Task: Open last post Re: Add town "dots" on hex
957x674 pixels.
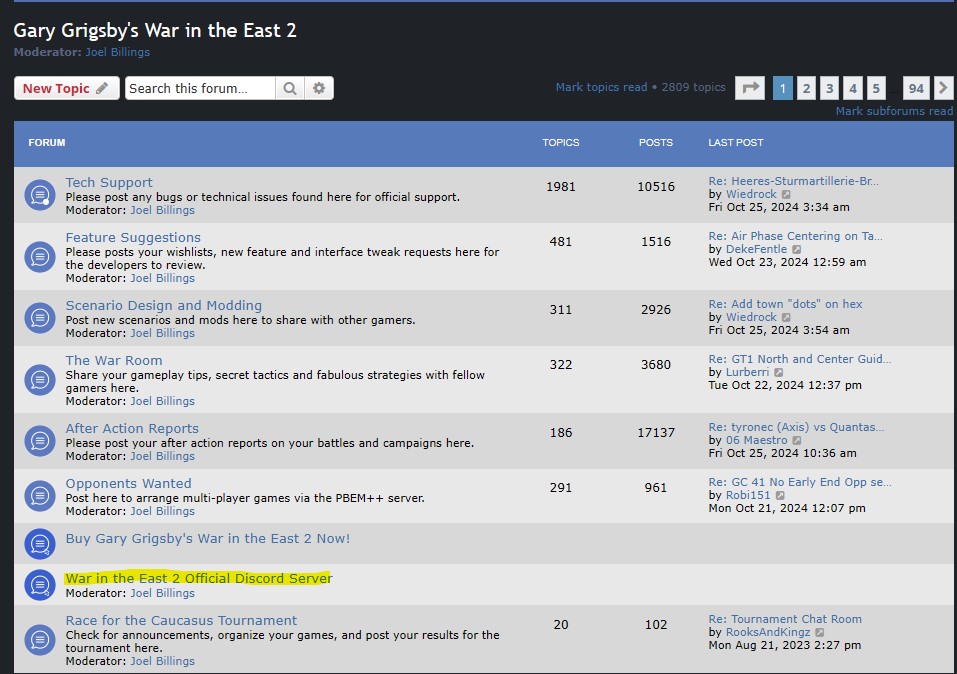Action: tap(785, 304)
